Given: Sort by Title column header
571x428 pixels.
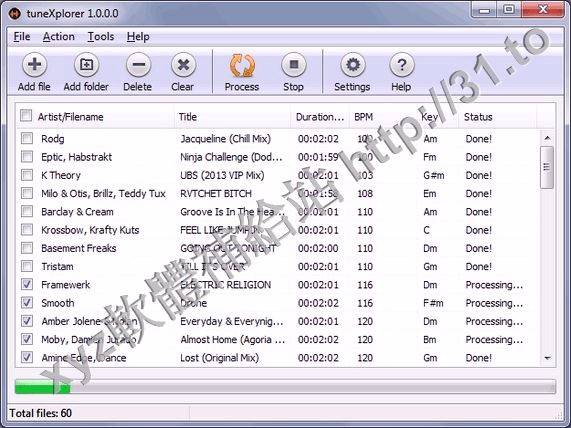Looking at the screenshot, I should (x=232, y=117).
